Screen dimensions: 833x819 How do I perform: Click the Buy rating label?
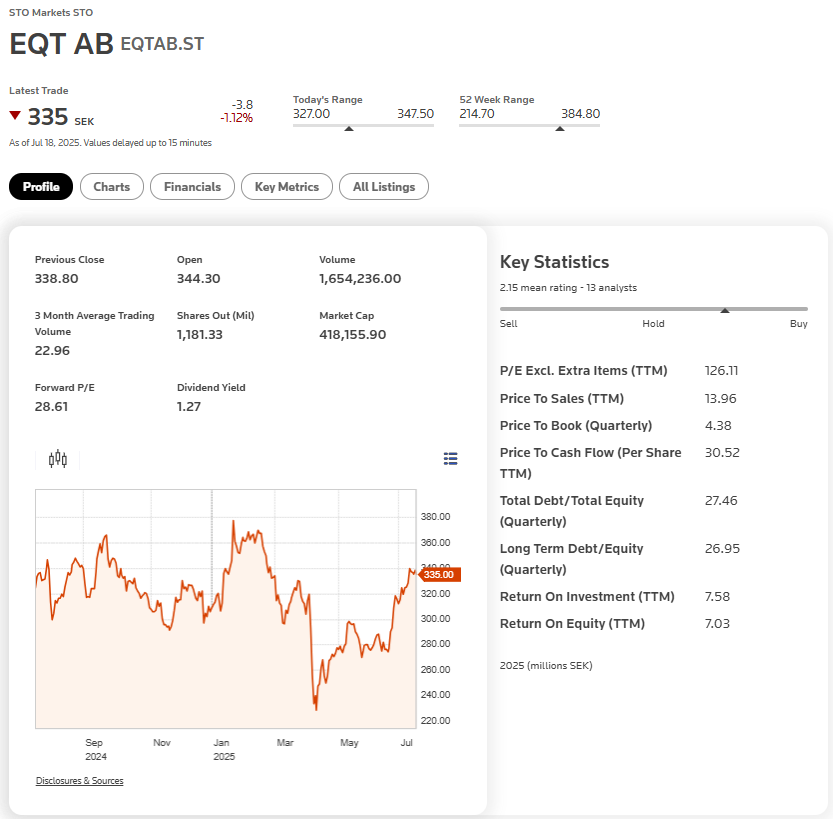tap(798, 323)
